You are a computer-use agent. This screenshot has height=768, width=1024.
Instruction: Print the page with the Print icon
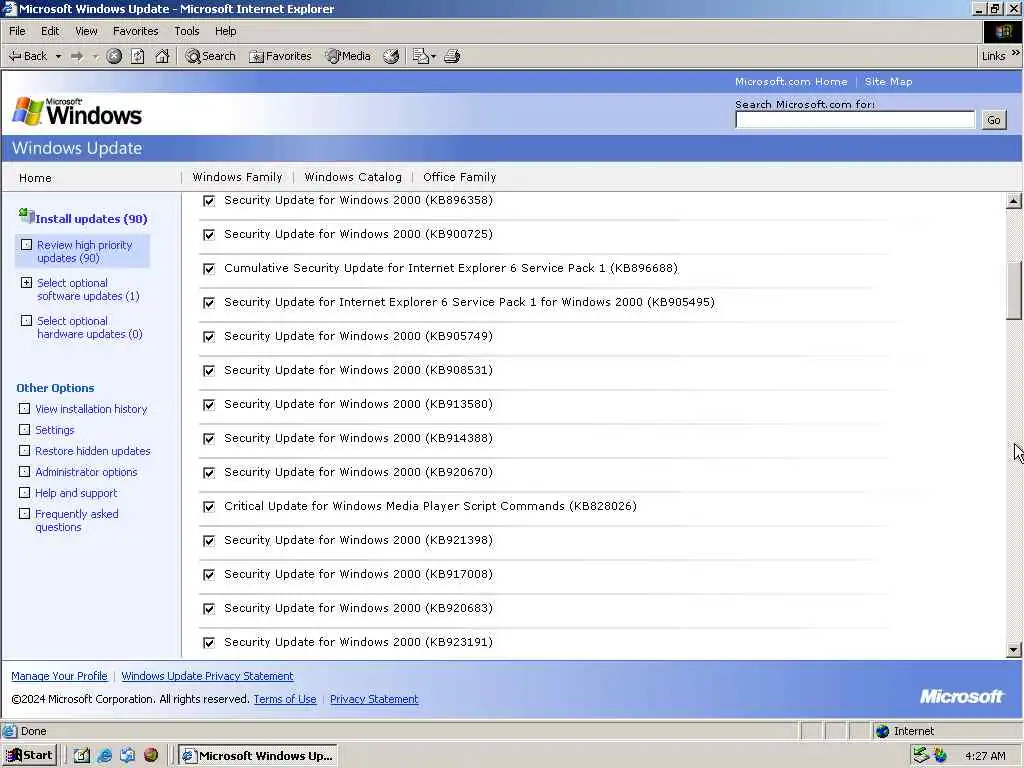click(452, 56)
